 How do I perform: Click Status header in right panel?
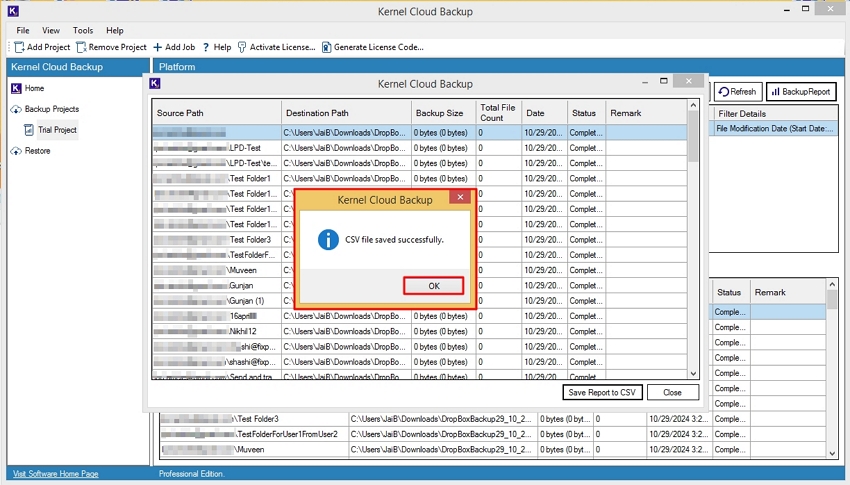pyautogui.click(x=729, y=292)
